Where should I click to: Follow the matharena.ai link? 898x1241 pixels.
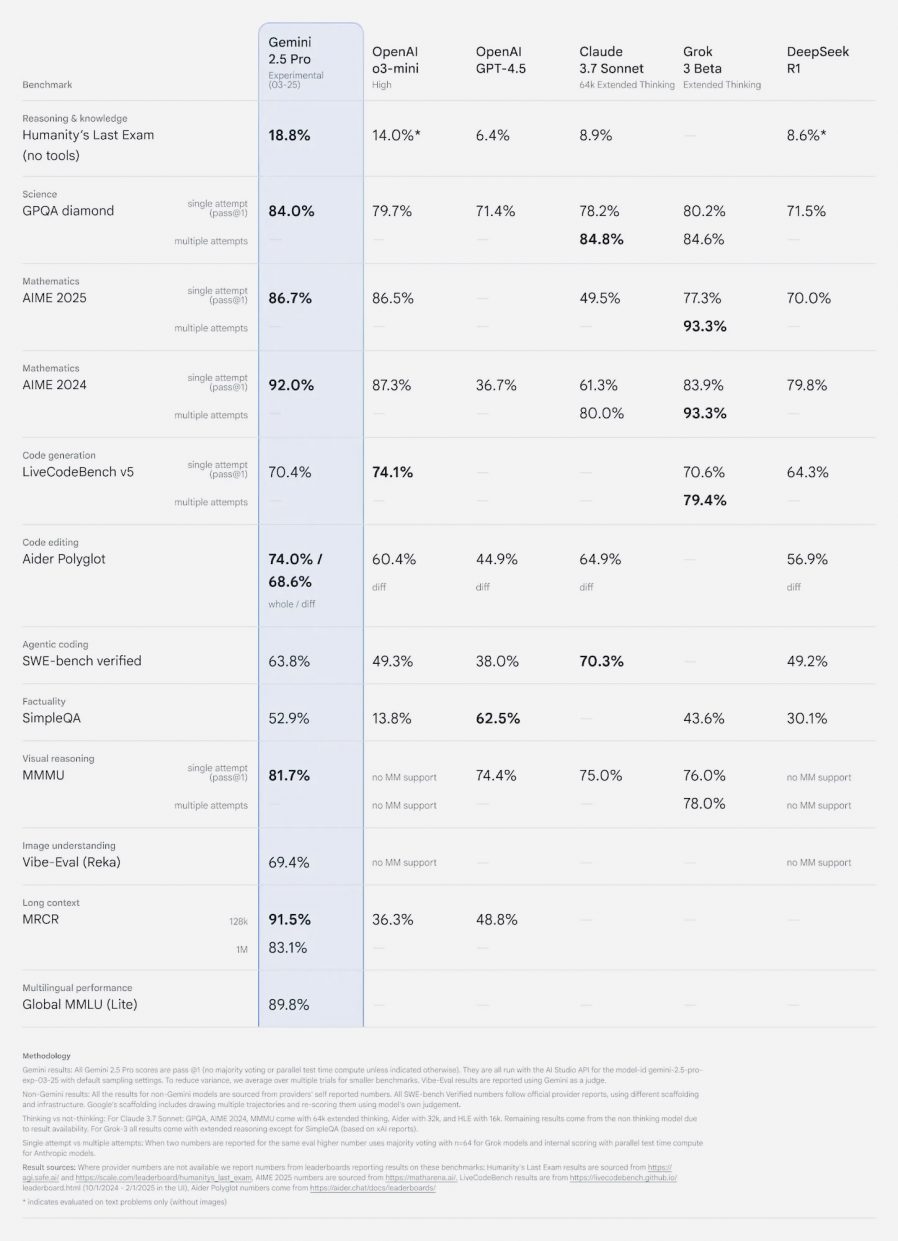[421, 1175]
